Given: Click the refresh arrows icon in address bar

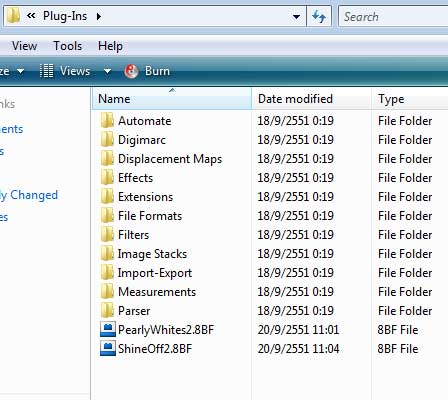Looking at the screenshot, I should 319,16.
